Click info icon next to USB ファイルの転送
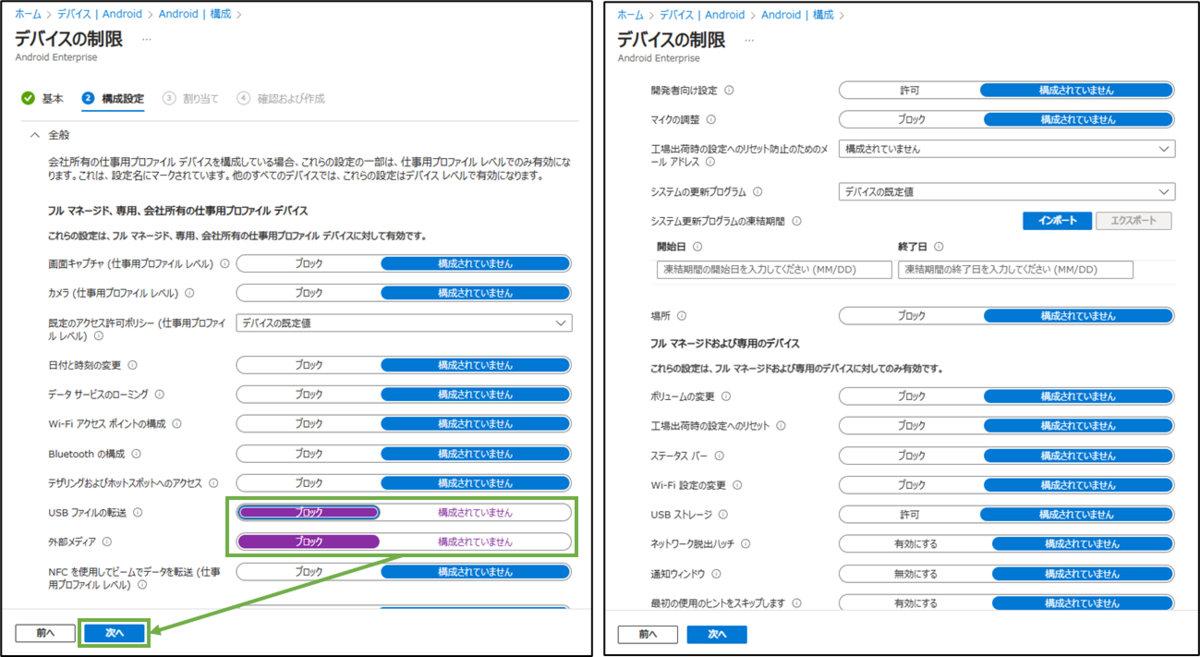This screenshot has width=1200, height=657. [x=138, y=512]
